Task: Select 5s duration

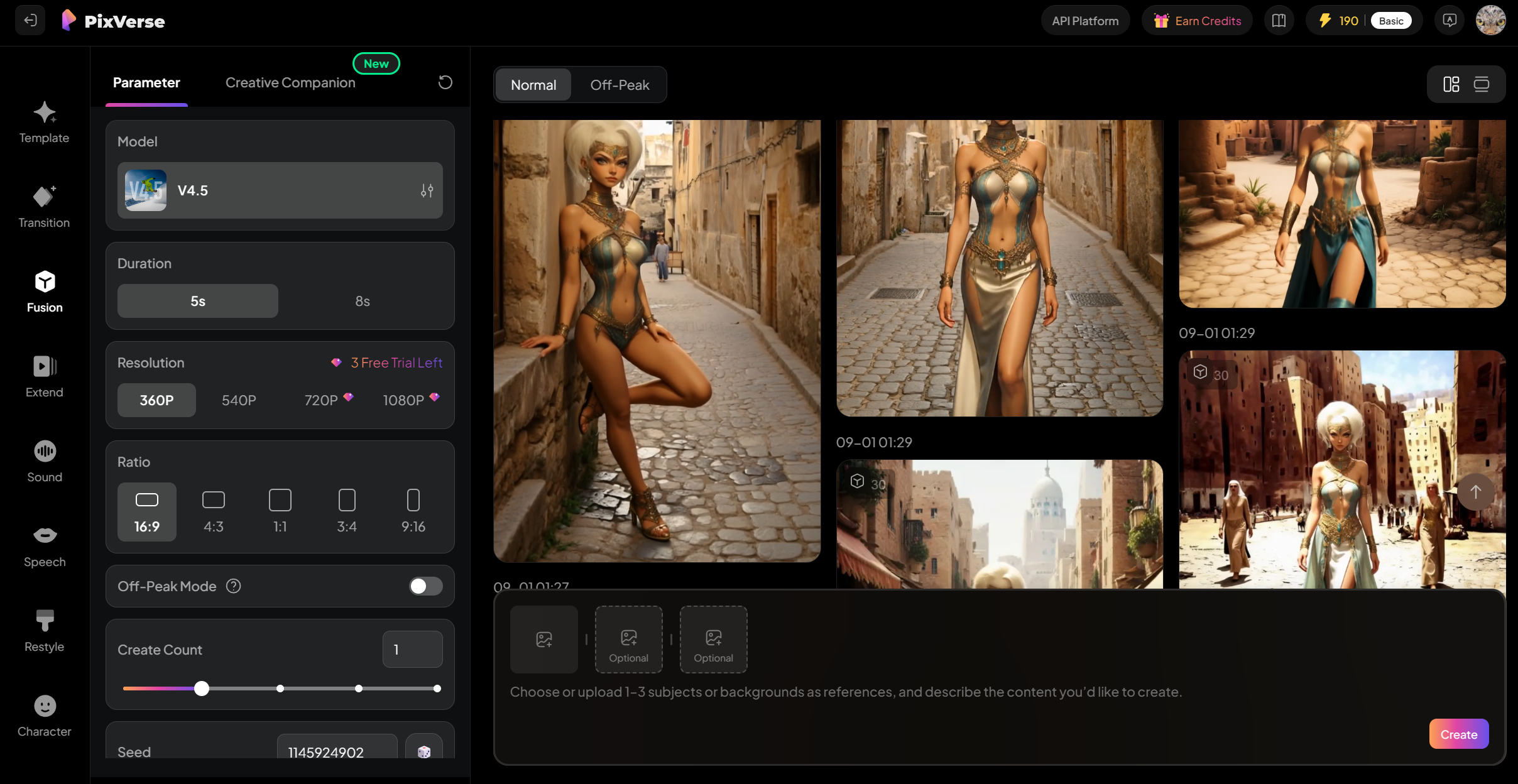Action: click(198, 301)
